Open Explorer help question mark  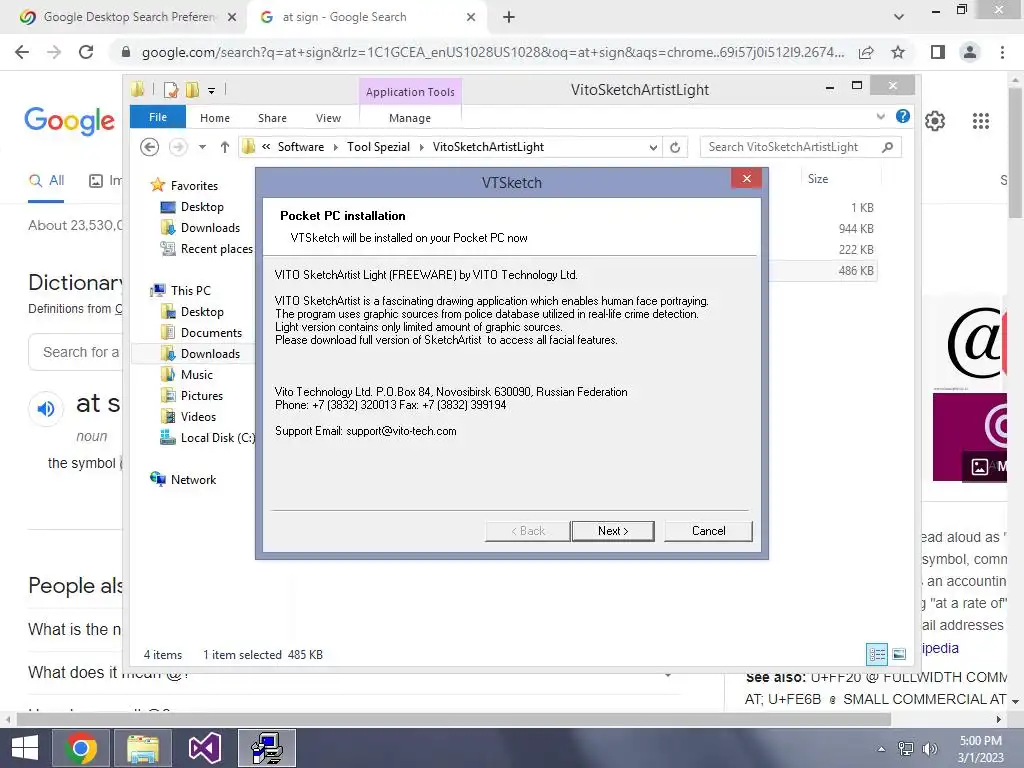coord(903,116)
